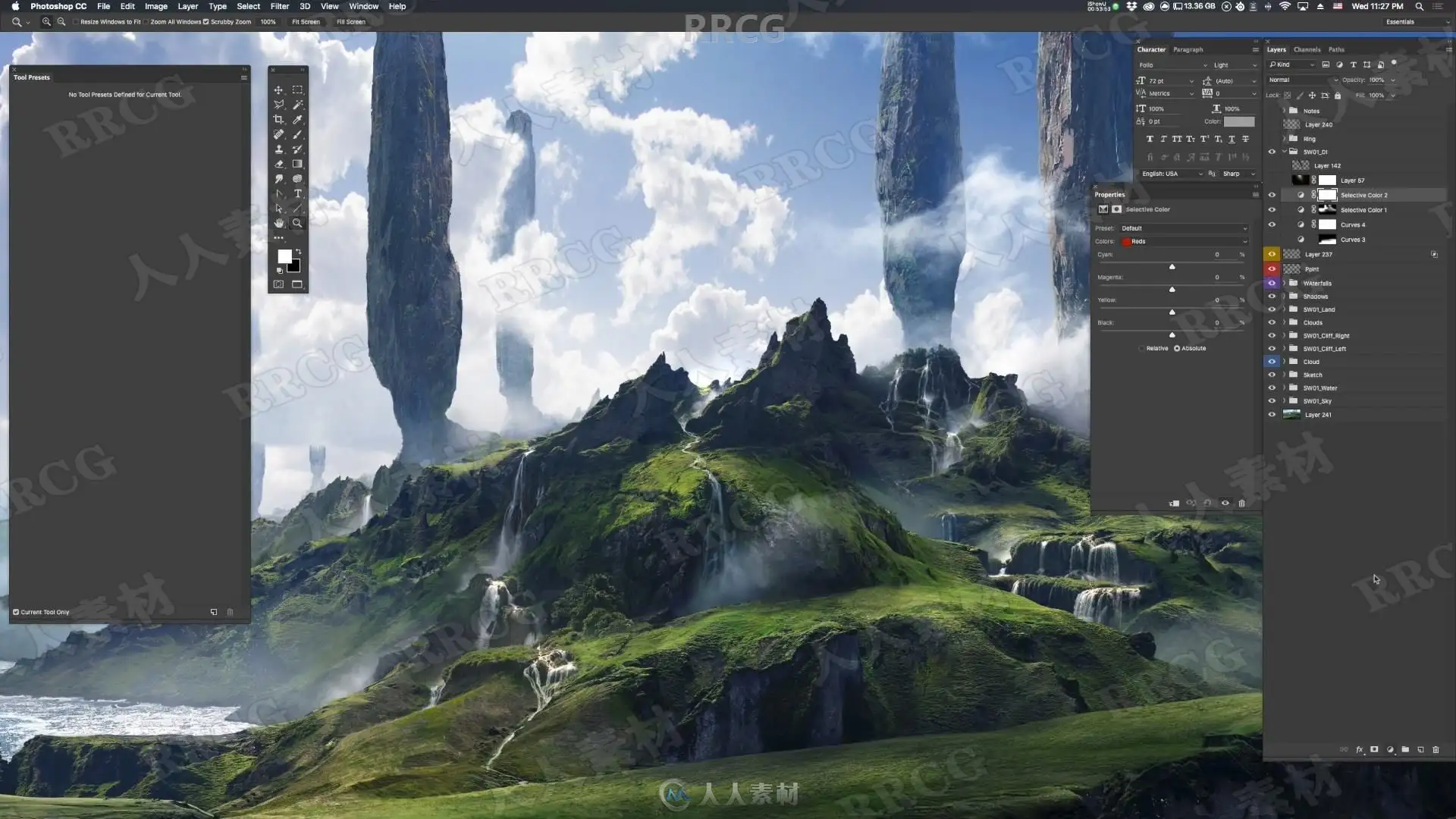Click the foreground color swatch

(x=284, y=256)
